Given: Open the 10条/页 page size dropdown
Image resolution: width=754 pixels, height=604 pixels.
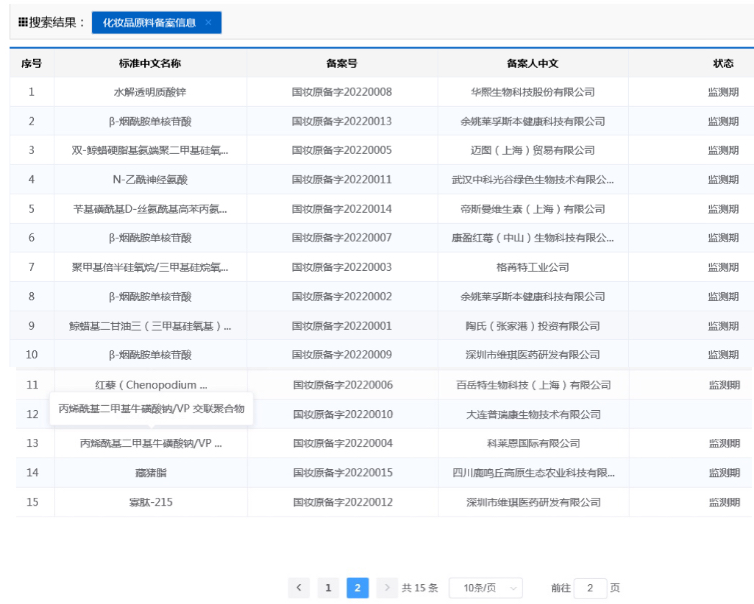Looking at the screenshot, I should click(x=485, y=588).
